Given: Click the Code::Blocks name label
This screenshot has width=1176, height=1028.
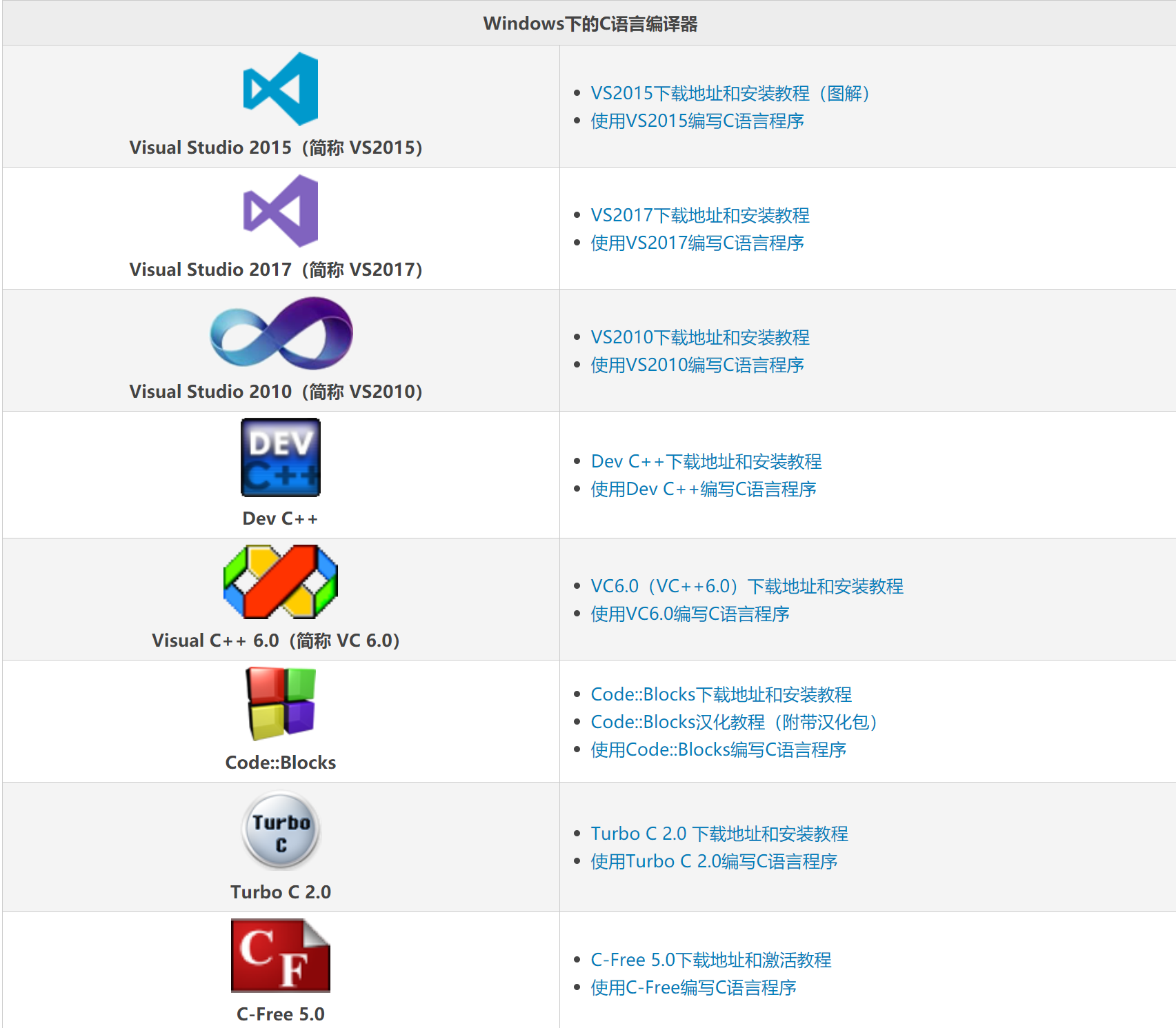Looking at the screenshot, I should click(281, 763).
